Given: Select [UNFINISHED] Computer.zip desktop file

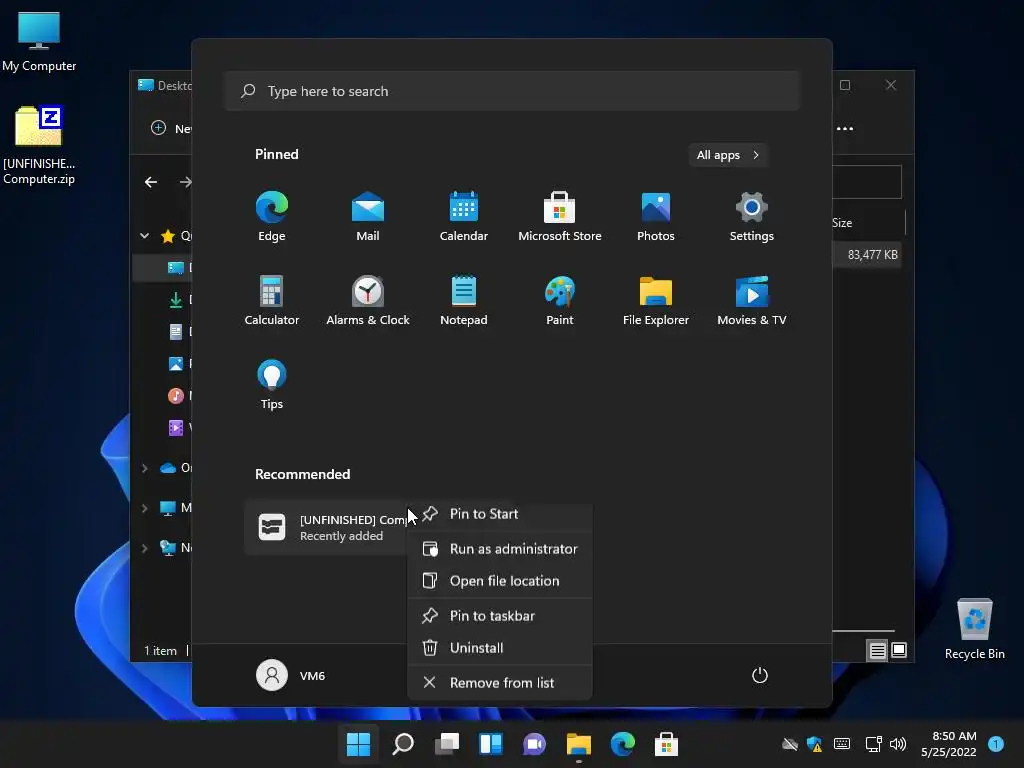Looking at the screenshot, I should (x=39, y=145).
